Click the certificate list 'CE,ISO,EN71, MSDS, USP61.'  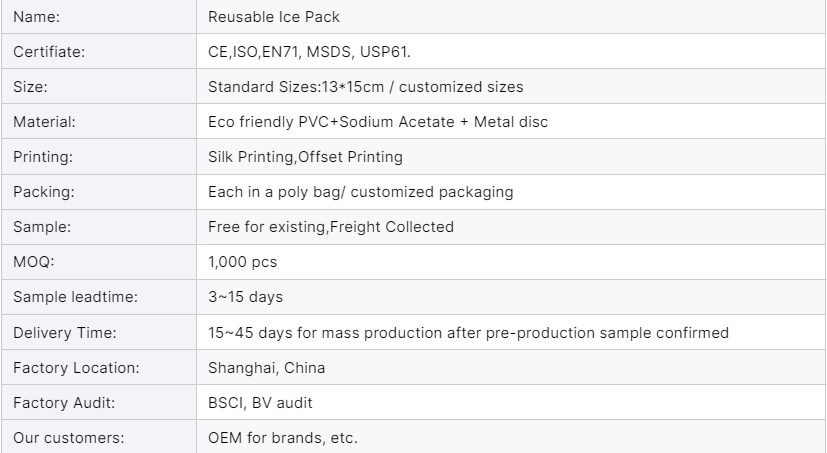coord(309,52)
